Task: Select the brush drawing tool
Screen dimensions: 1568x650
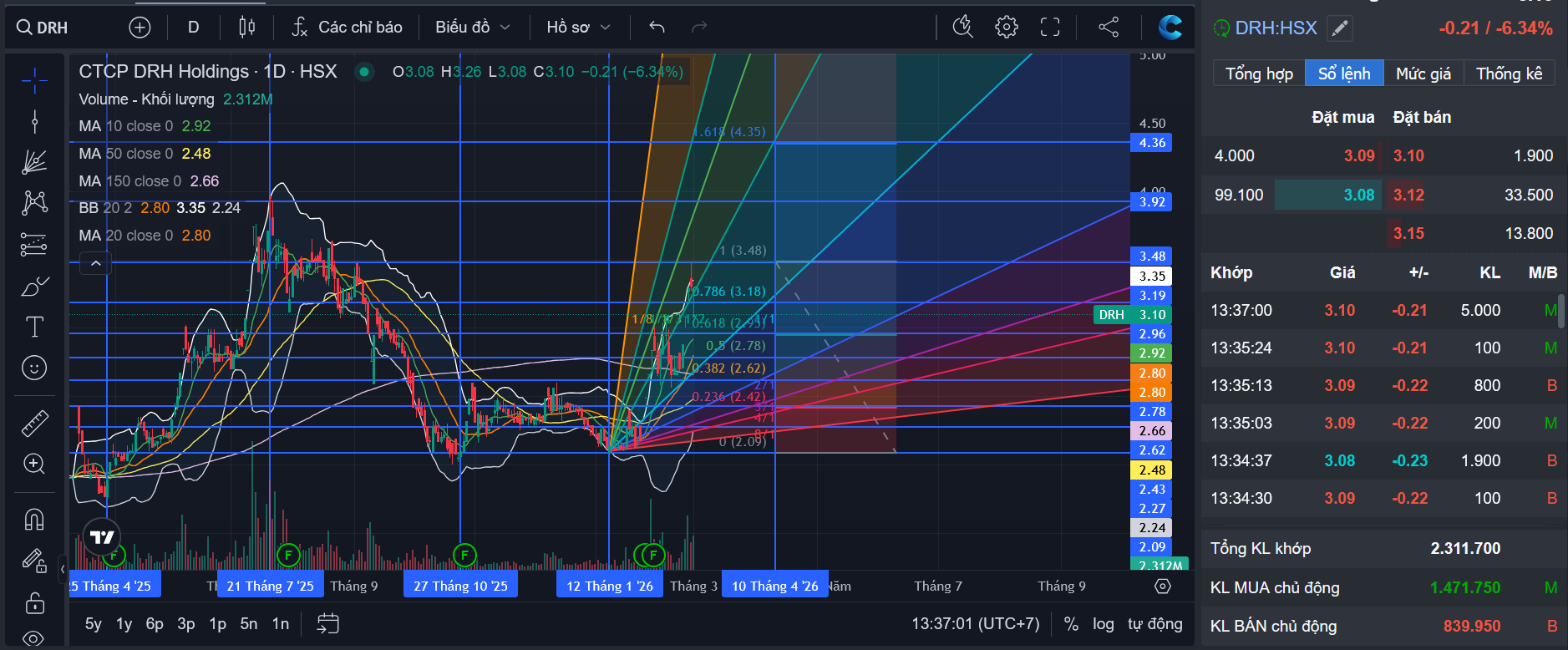Action: [x=34, y=287]
